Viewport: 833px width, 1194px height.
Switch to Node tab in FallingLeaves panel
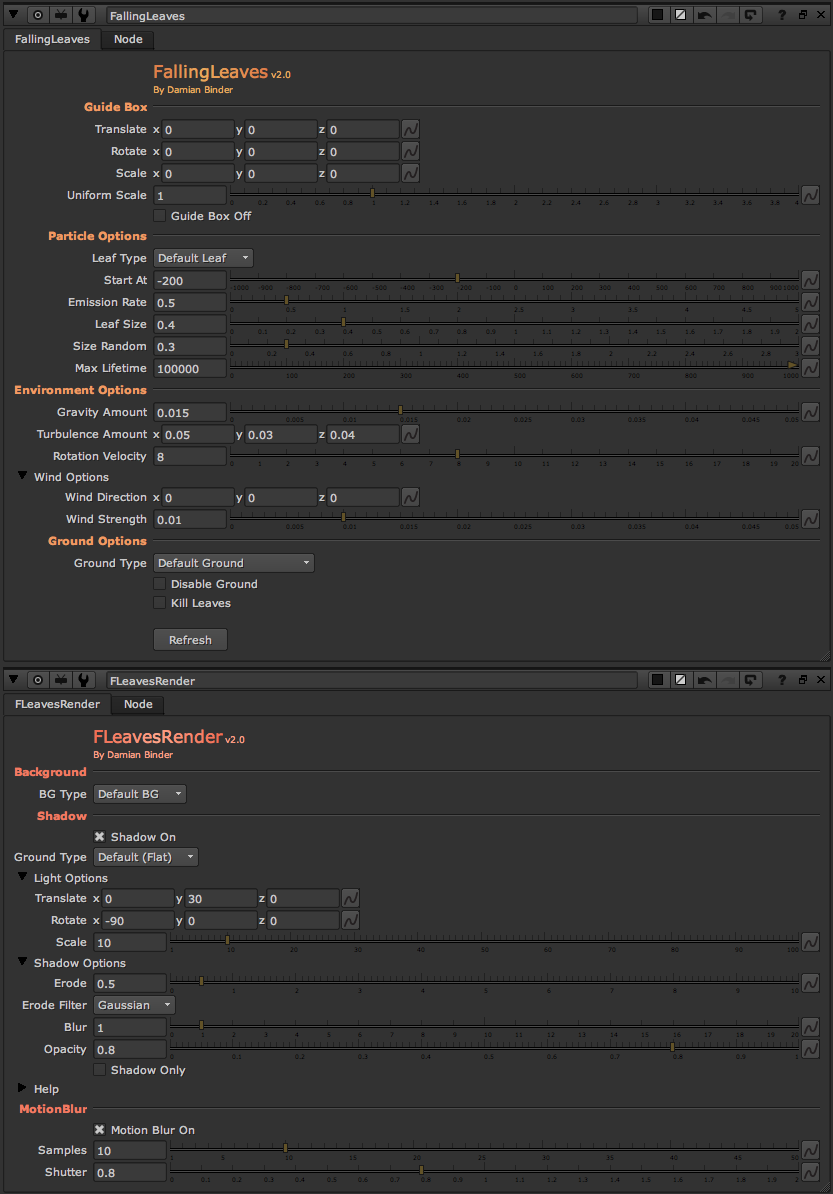[x=128, y=39]
